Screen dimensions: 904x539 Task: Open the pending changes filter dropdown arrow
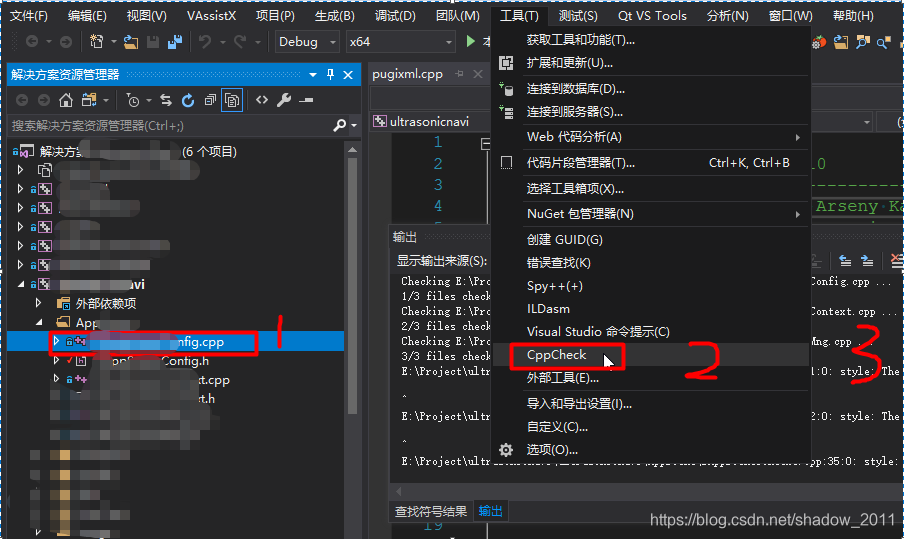[x=149, y=100]
